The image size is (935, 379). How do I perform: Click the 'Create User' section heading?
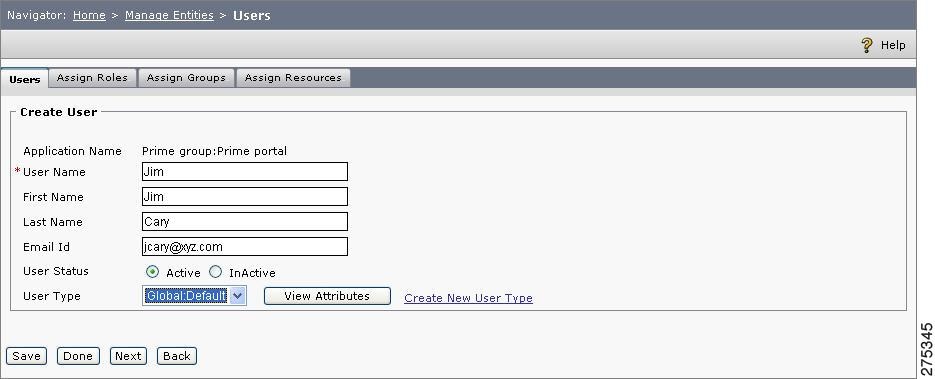[x=58, y=112]
